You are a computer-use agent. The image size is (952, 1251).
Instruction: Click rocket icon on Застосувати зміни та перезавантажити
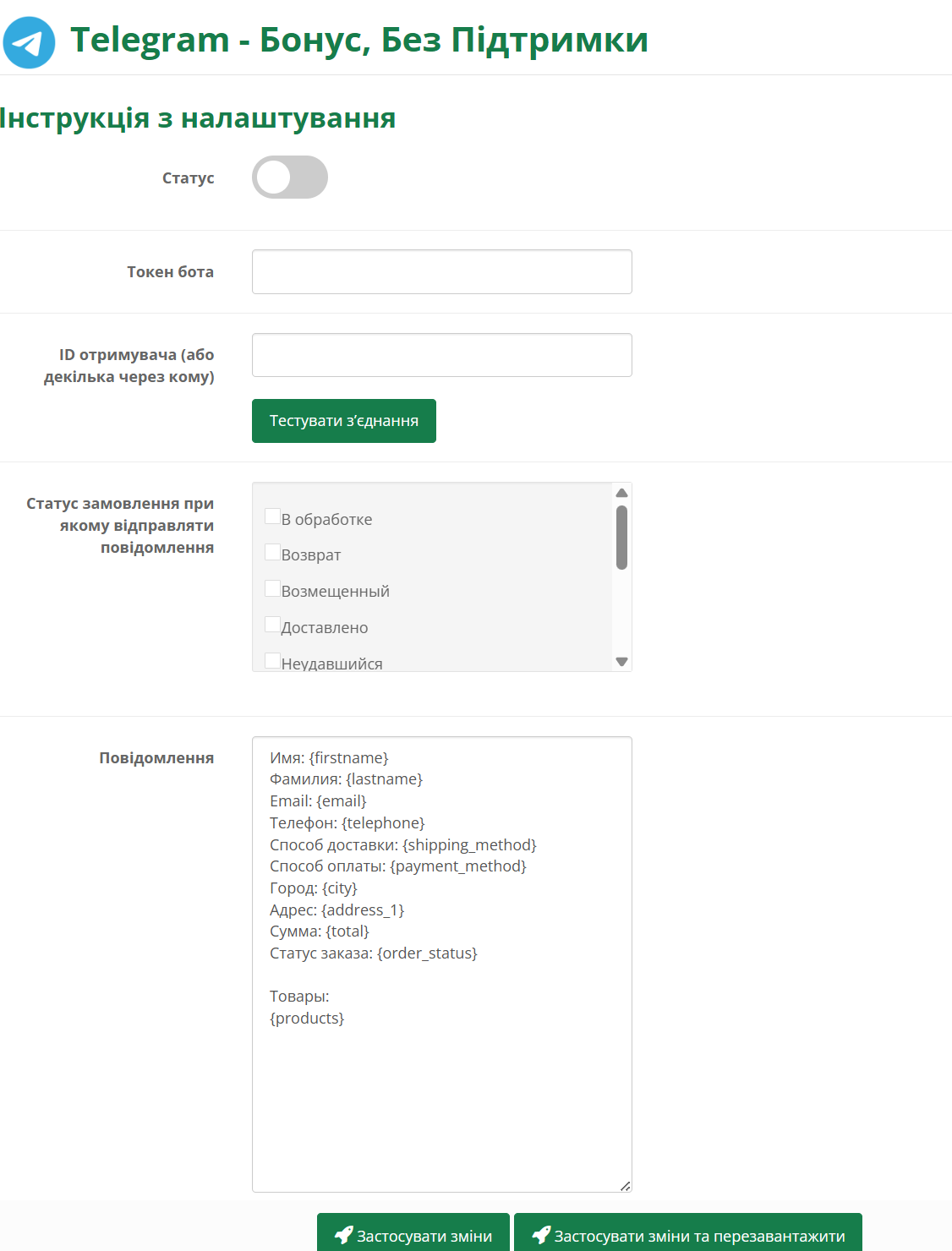[541, 1236]
